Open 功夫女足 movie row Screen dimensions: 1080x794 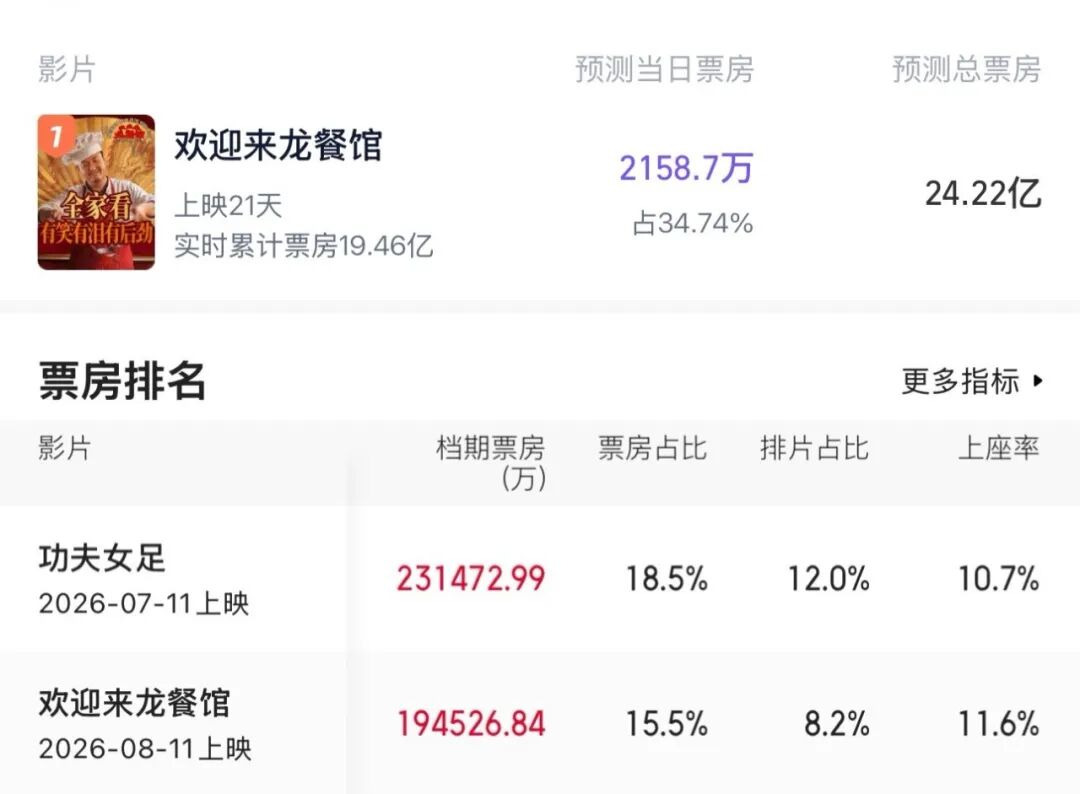pos(540,578)
